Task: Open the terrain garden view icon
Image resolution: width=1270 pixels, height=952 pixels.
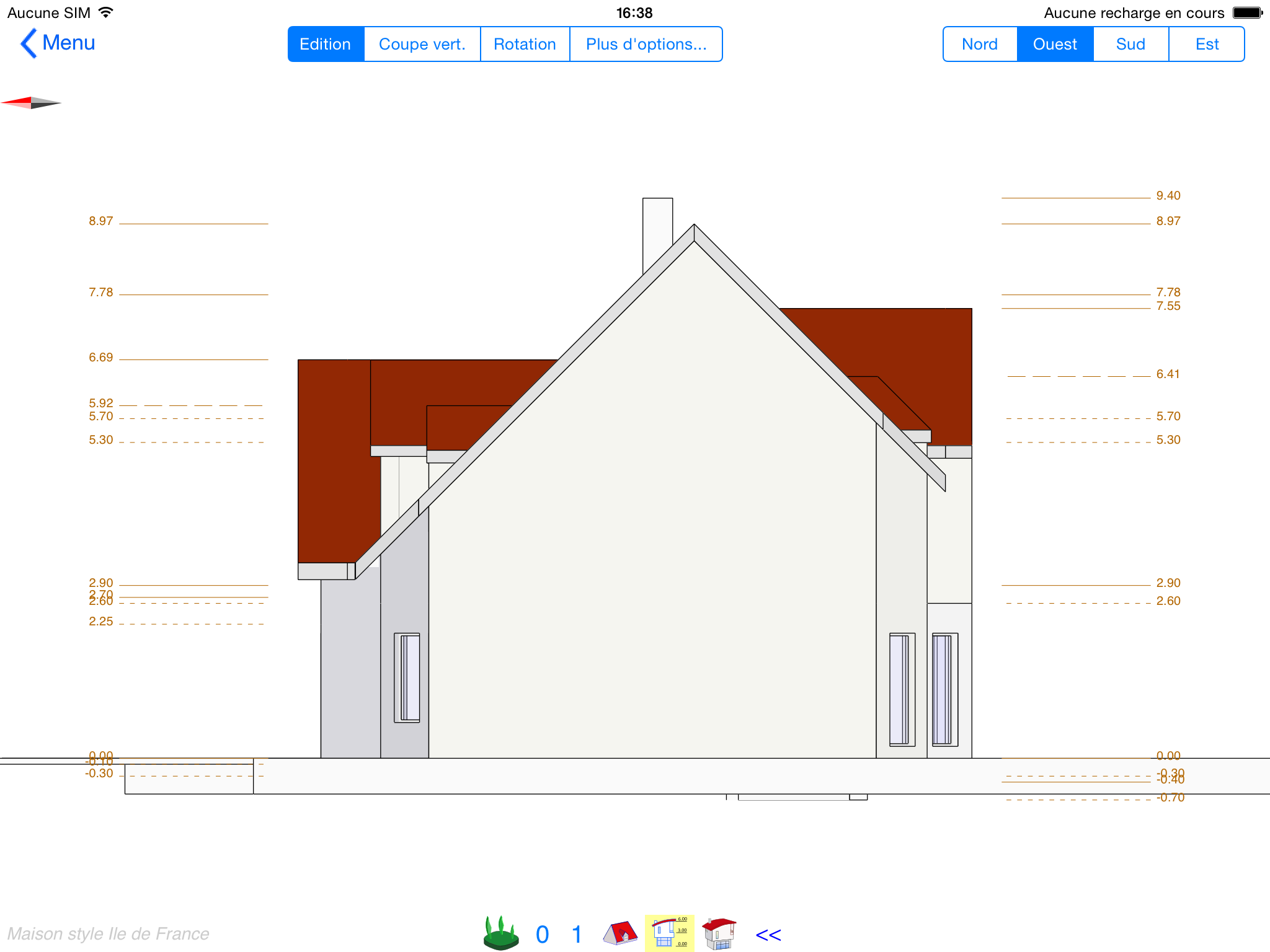Action: (501, 933)
